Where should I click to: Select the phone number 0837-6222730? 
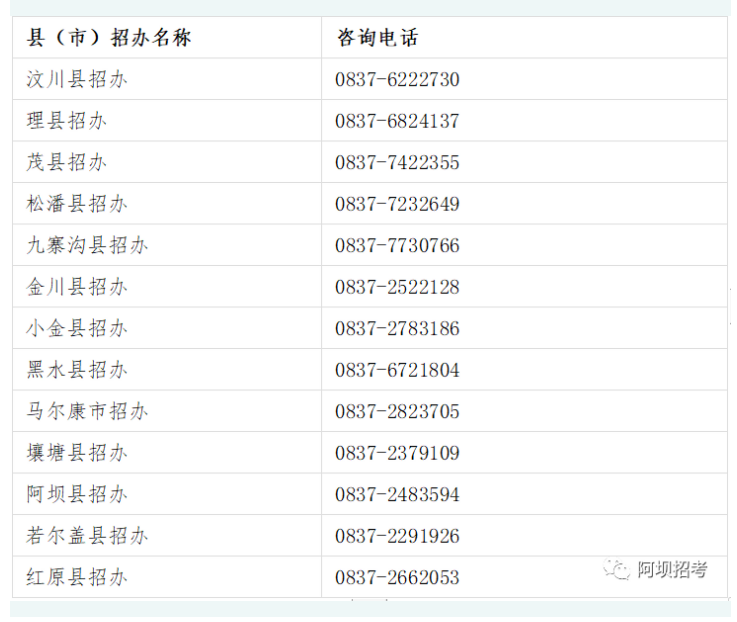pos(397,80)
